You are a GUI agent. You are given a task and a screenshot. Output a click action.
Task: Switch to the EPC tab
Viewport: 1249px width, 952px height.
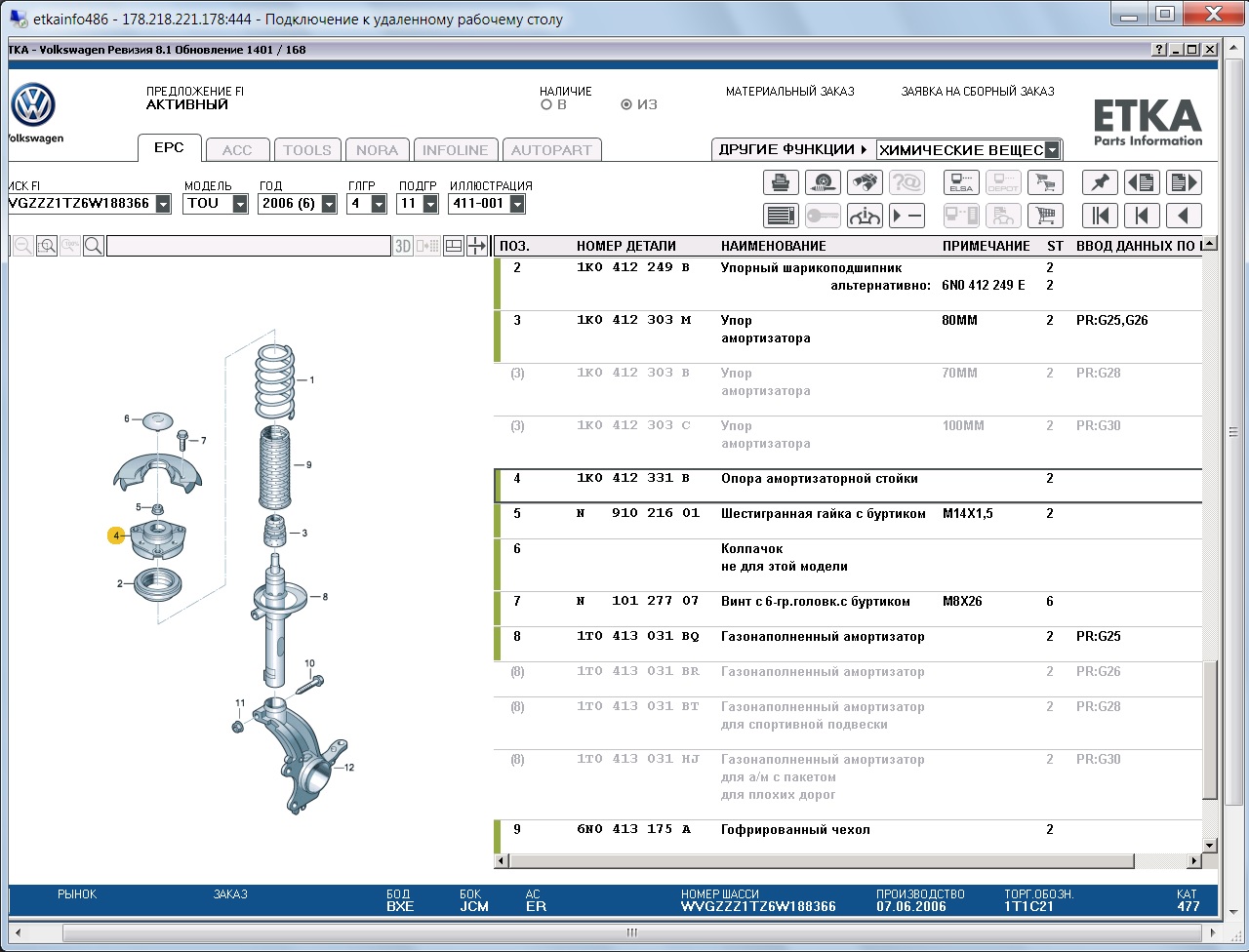coord(169,148)
